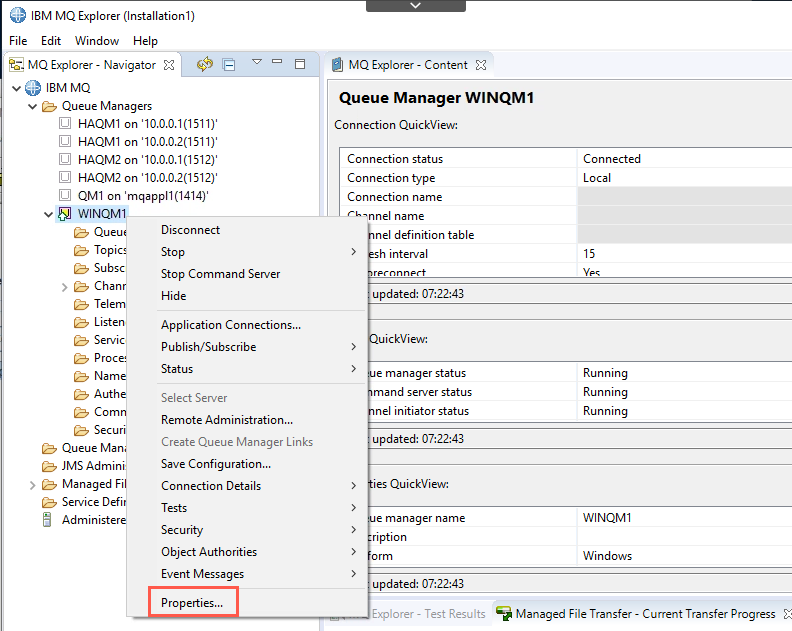Click the Topics folder icon

(x=81, y=250)
